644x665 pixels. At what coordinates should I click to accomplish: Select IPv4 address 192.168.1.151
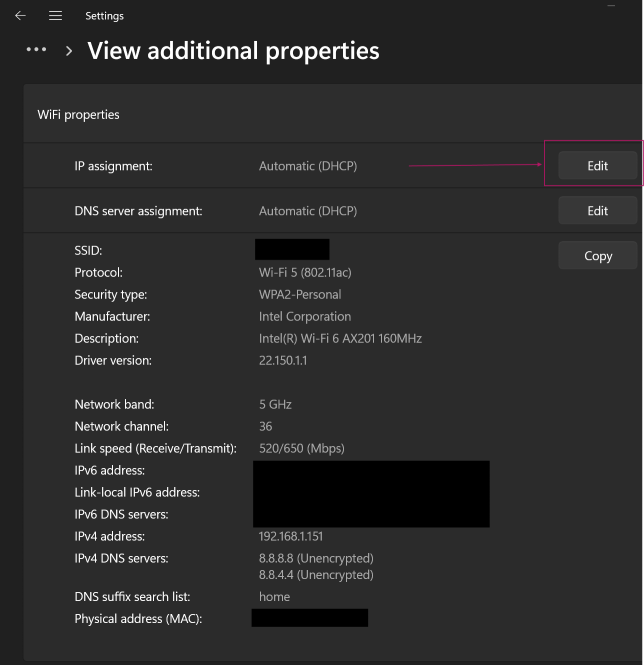(x=291, y=536)
